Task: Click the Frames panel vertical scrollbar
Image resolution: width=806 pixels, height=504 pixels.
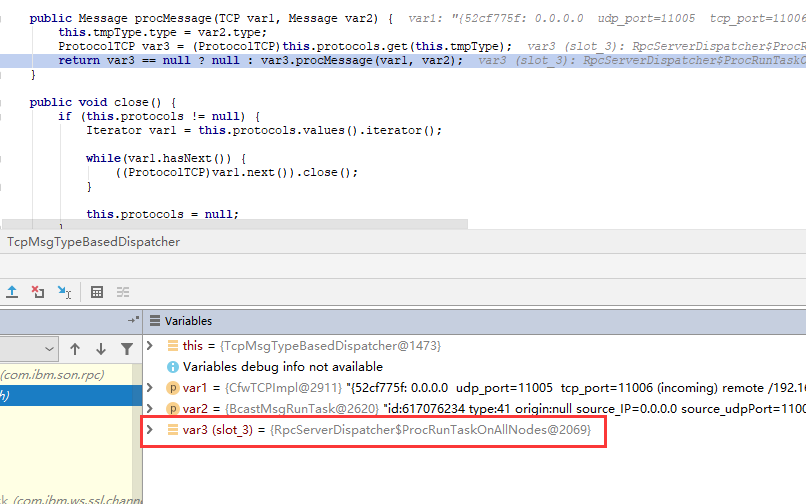Action: click(x=137, y=434)
